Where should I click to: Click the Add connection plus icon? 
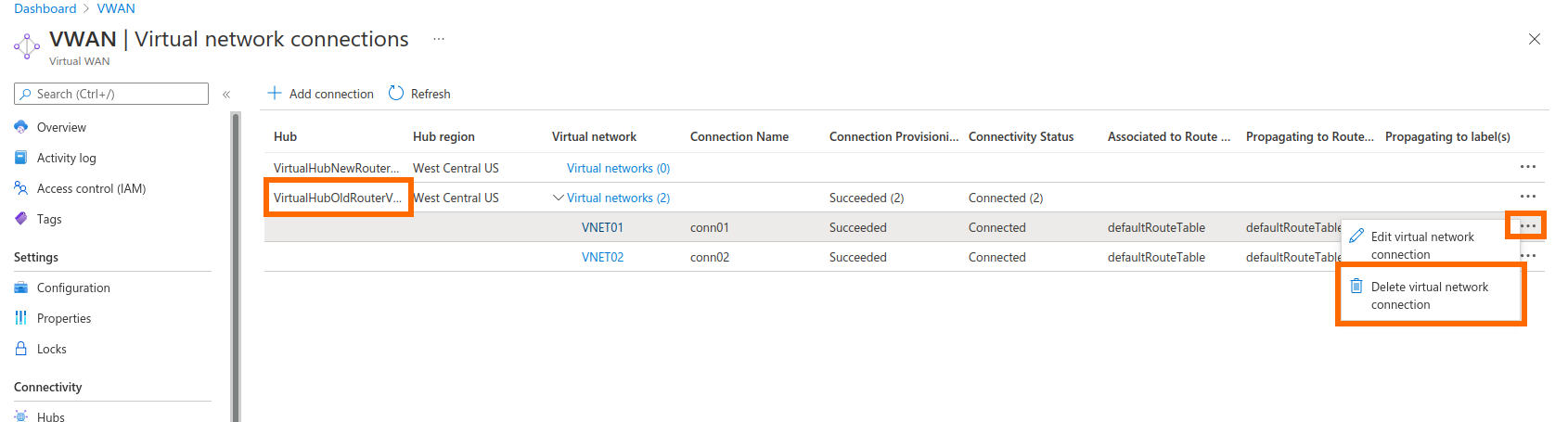click(275, 94)
